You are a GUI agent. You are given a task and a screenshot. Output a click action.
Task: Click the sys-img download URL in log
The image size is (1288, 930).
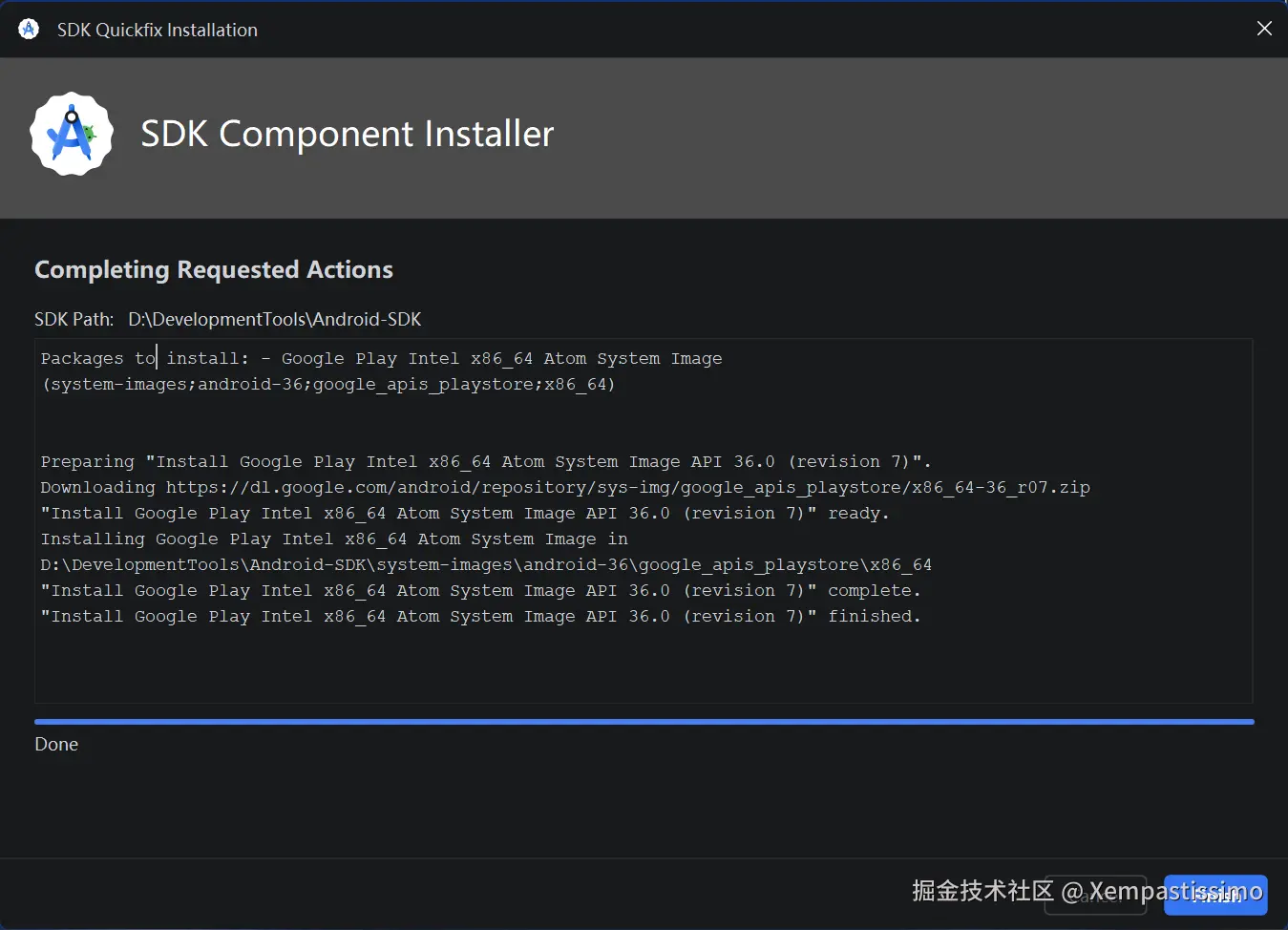[x=627, y=487]
